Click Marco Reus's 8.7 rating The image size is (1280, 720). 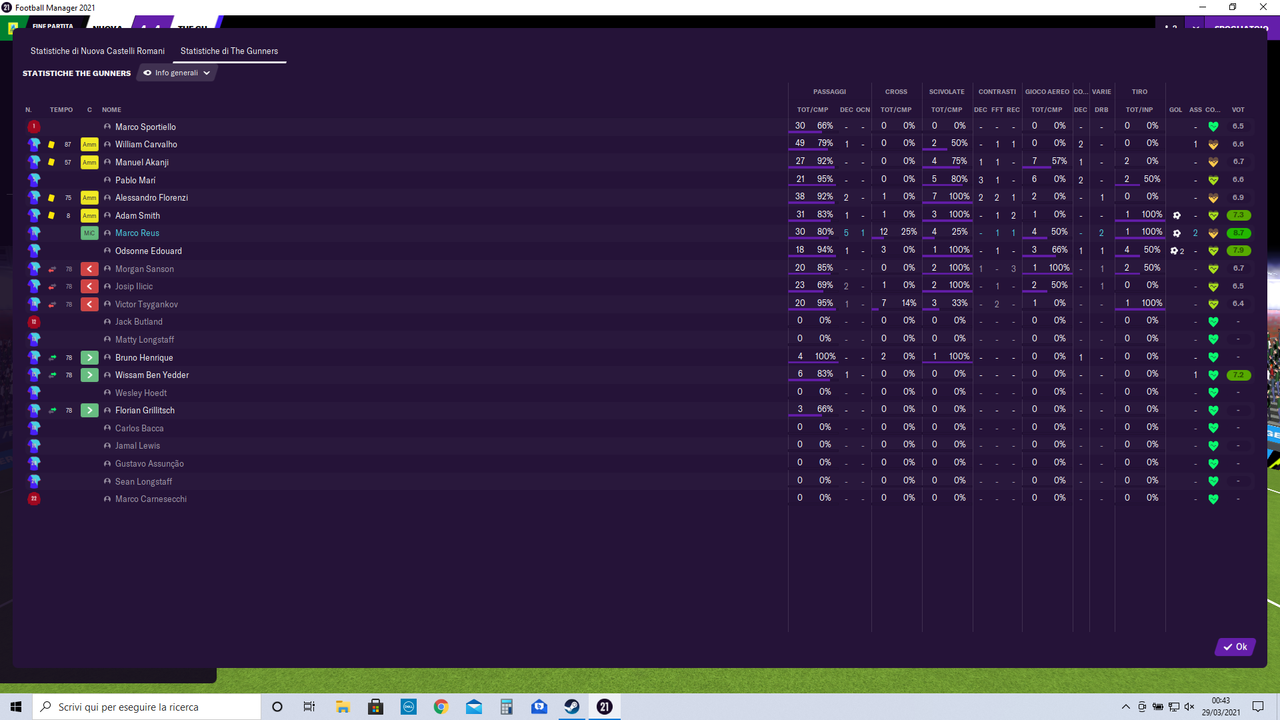[x=1238, y=233]
